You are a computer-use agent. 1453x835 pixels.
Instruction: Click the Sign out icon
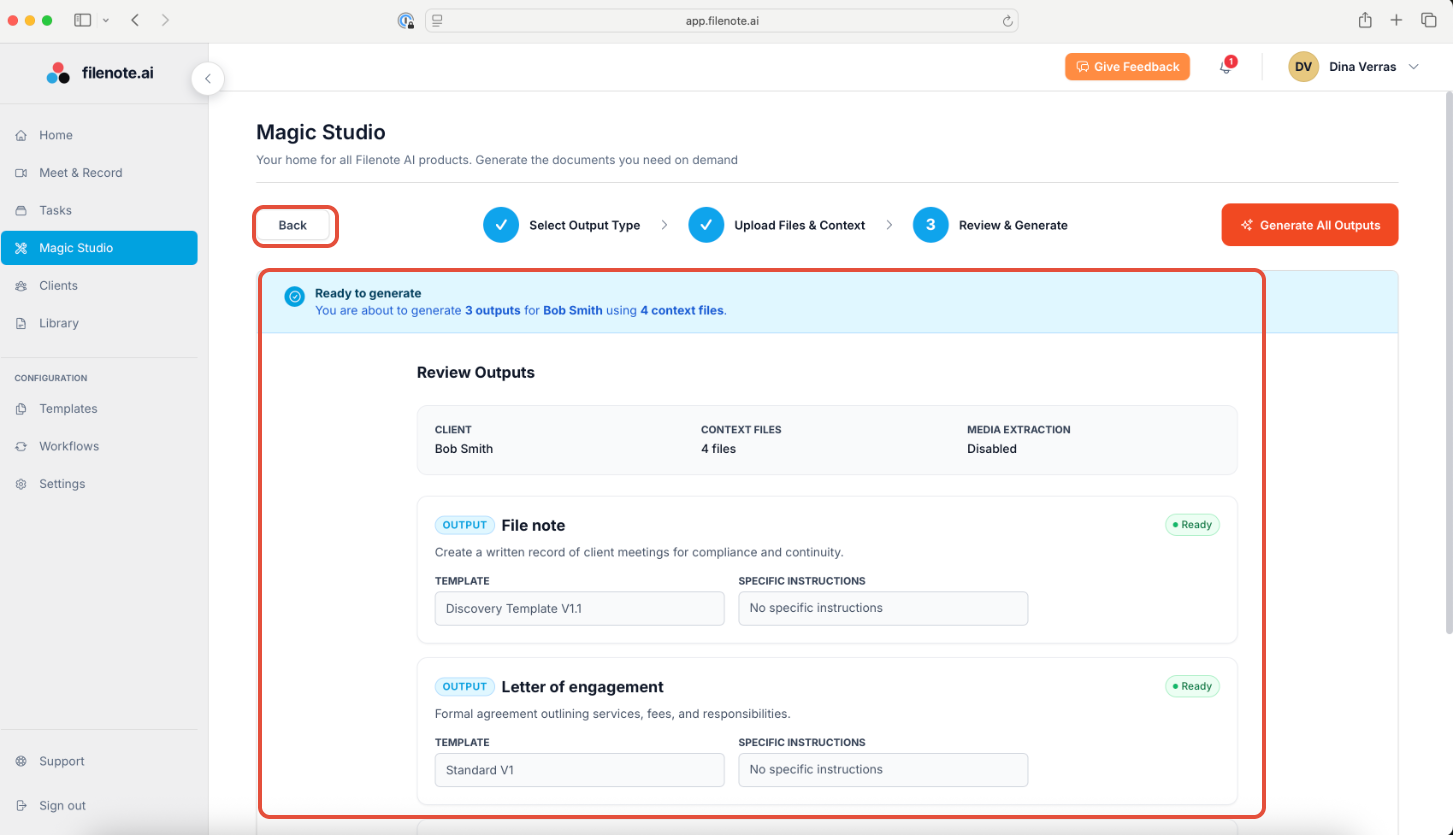coord(21,806)
